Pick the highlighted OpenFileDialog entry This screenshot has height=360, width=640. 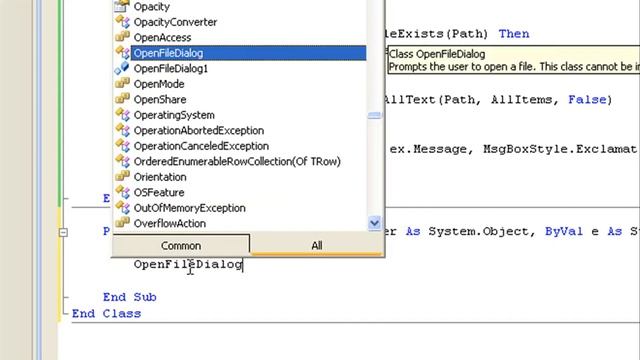click(x=249, y=53)
